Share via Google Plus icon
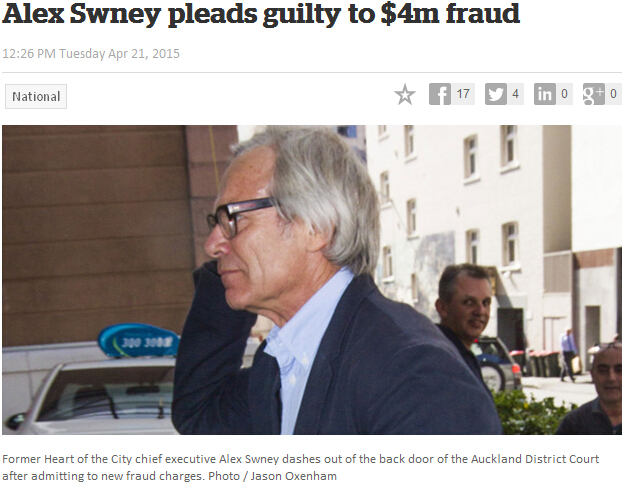This screenshot has width=622, height=484. click(593, 94)
